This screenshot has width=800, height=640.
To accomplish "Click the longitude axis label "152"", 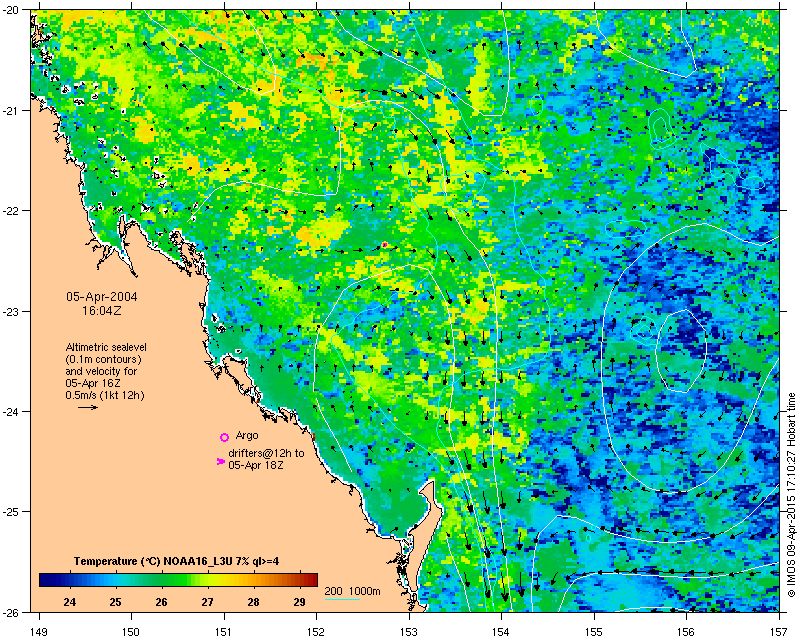I will tap(316, 632).
